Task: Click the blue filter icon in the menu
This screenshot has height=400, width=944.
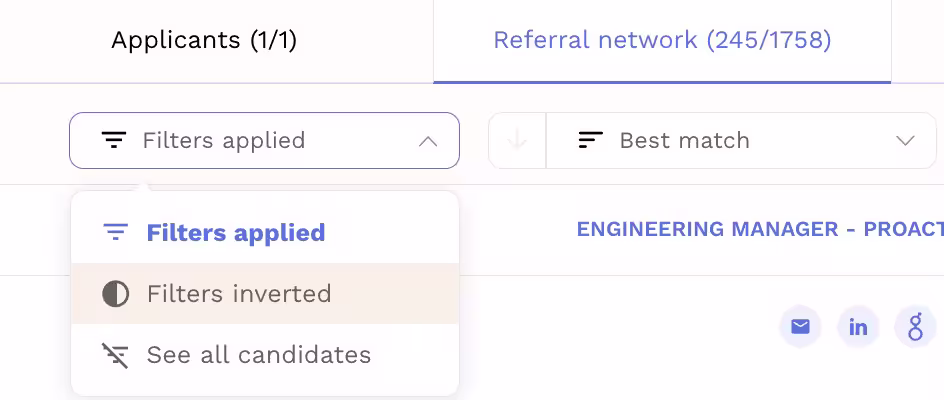Action: 116,232
